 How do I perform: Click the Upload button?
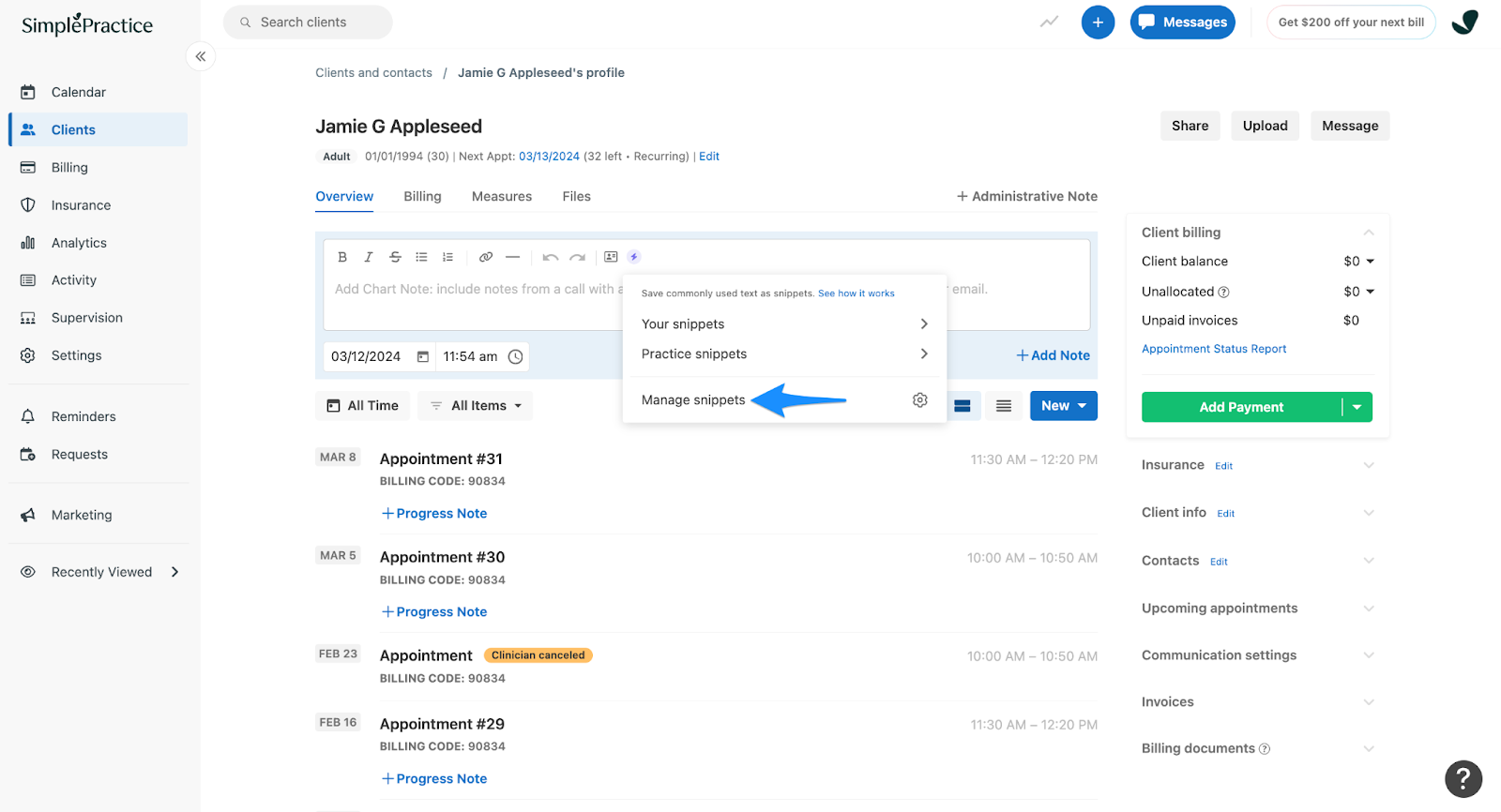pos(1265,126)
